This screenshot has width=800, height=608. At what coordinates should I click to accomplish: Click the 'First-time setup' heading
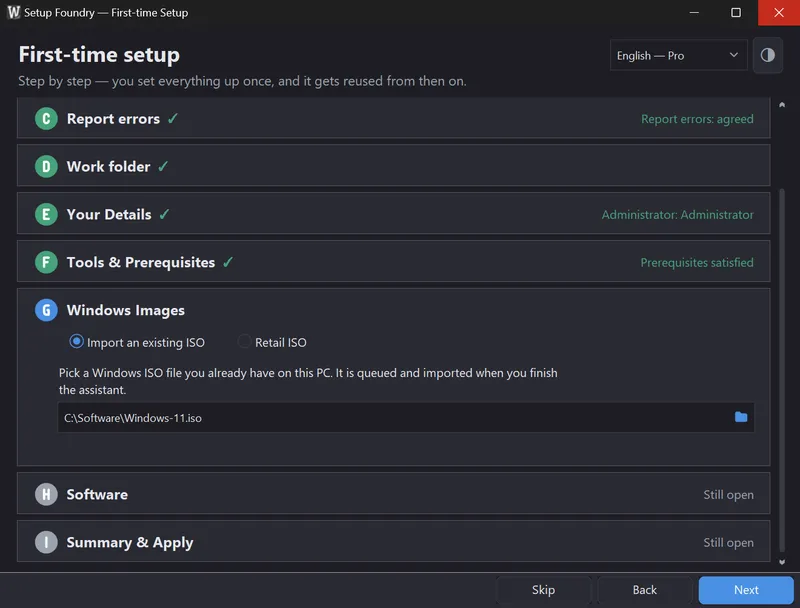coord(99,54)
